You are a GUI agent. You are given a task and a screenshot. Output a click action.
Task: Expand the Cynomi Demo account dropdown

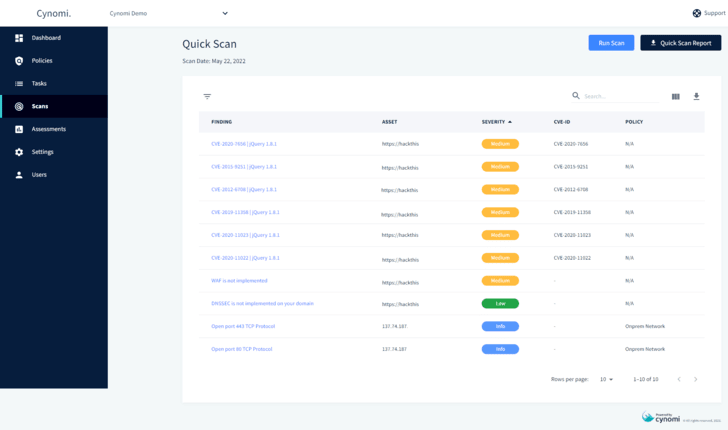[169, 13]
